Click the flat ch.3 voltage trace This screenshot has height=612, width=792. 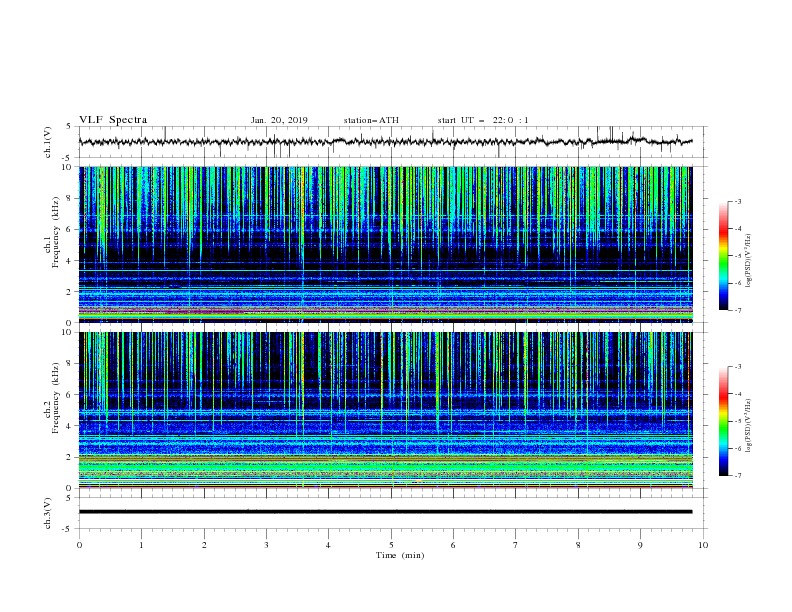385,512
